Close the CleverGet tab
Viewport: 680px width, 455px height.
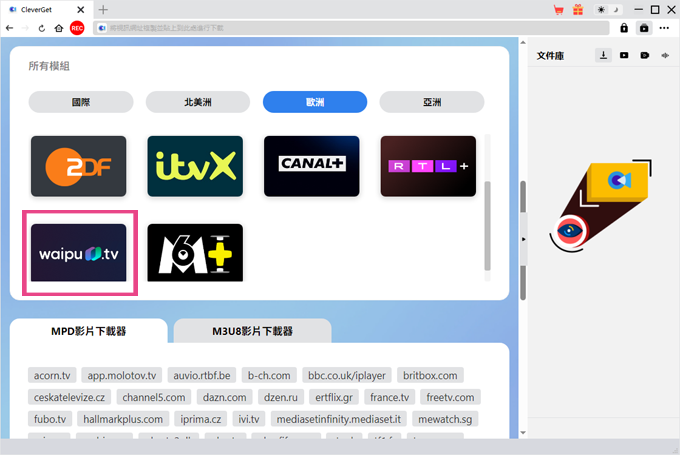[x=81, y=10]
